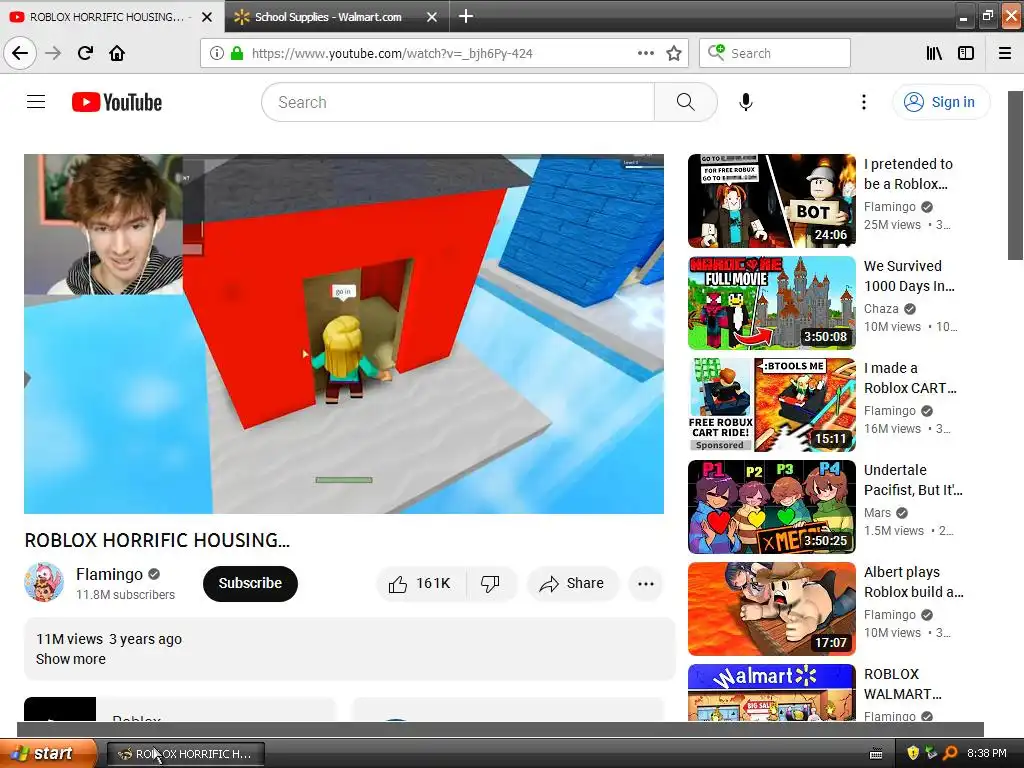
Task: Open ROBLOX WALMART video thumbnail
Action: coord(771,692)
